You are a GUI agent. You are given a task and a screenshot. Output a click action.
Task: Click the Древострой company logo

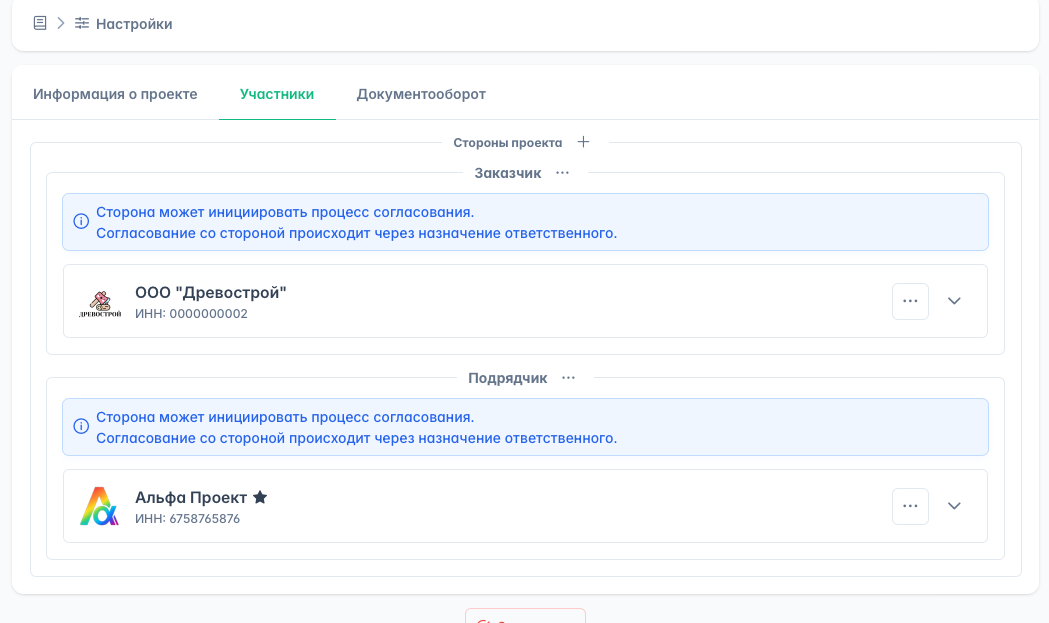[100, 303]
